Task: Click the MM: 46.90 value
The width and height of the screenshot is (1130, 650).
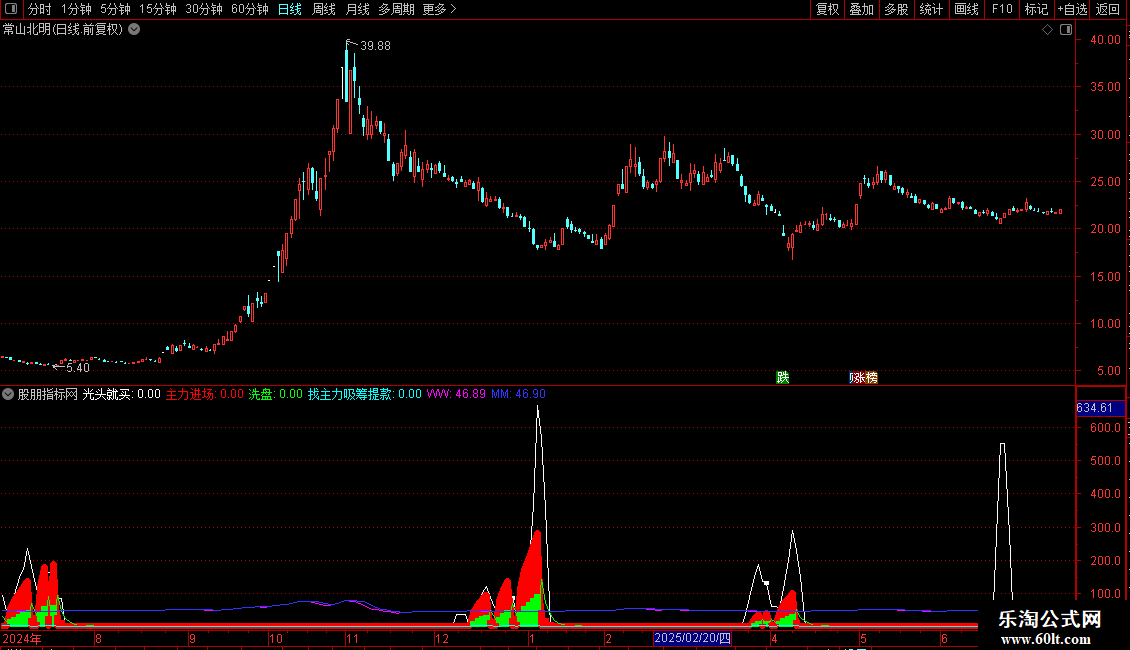Action: 518,394
